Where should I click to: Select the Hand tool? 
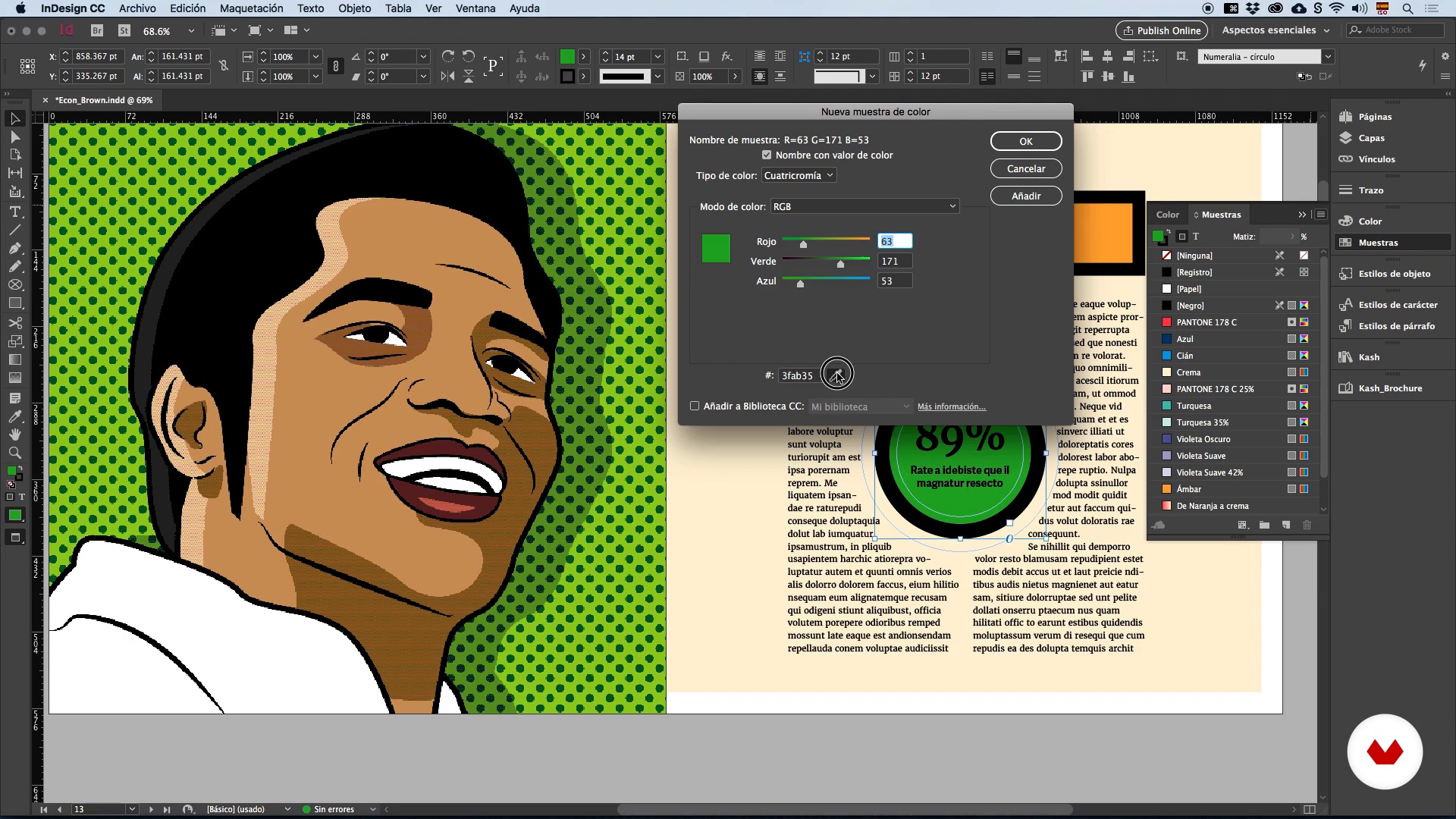click(x=14, y=435)
